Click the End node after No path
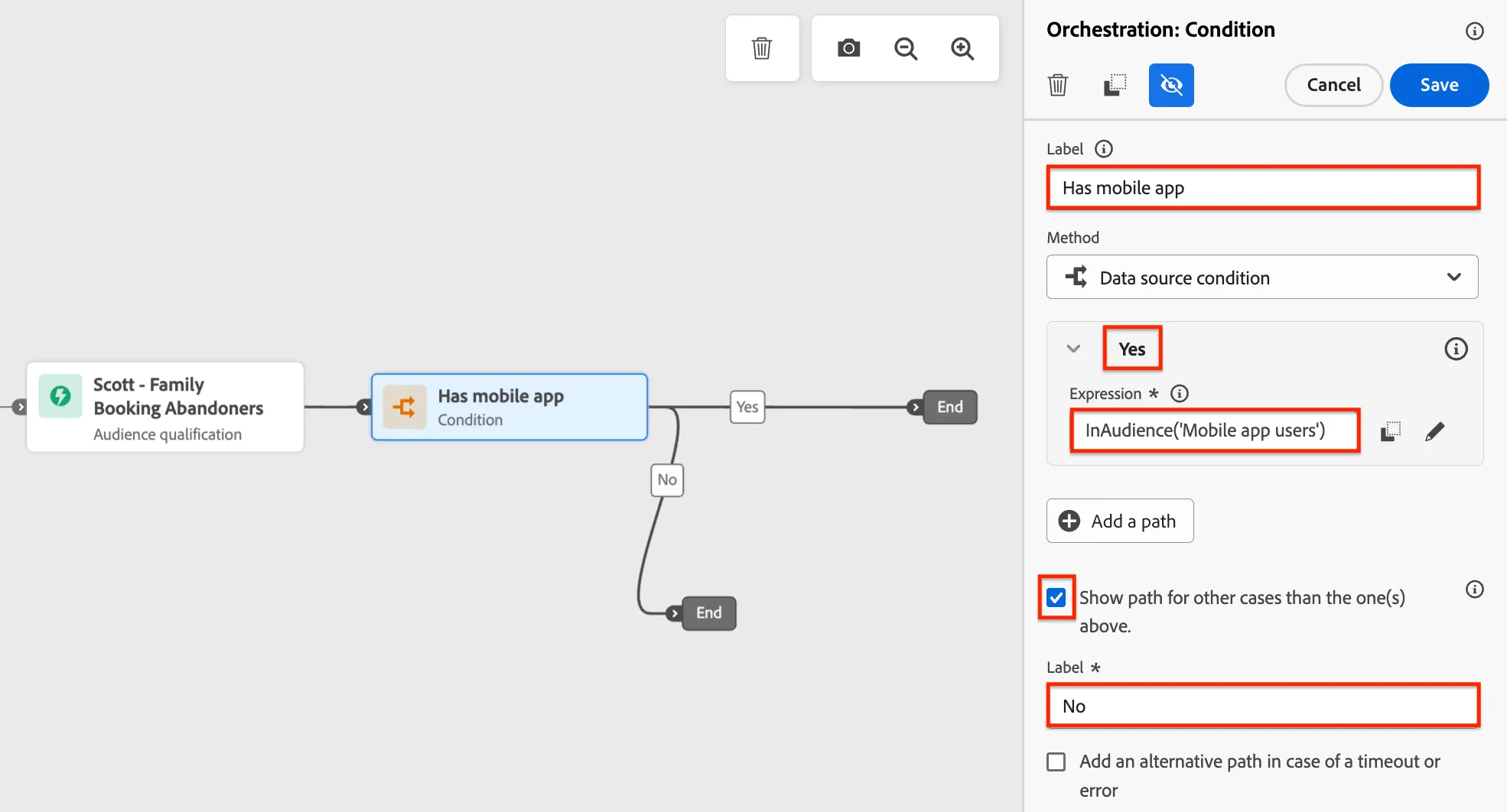1507x812 pixels. tap(708, 612)
